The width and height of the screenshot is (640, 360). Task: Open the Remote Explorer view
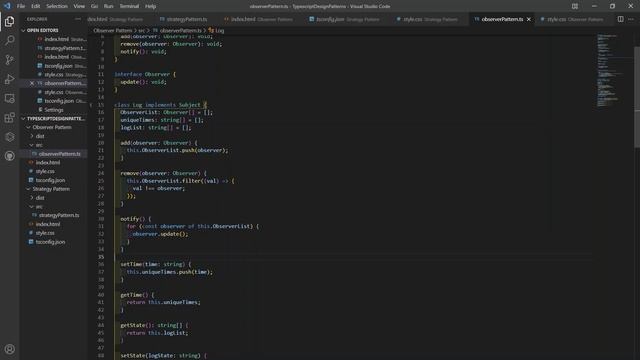(9, 98)
